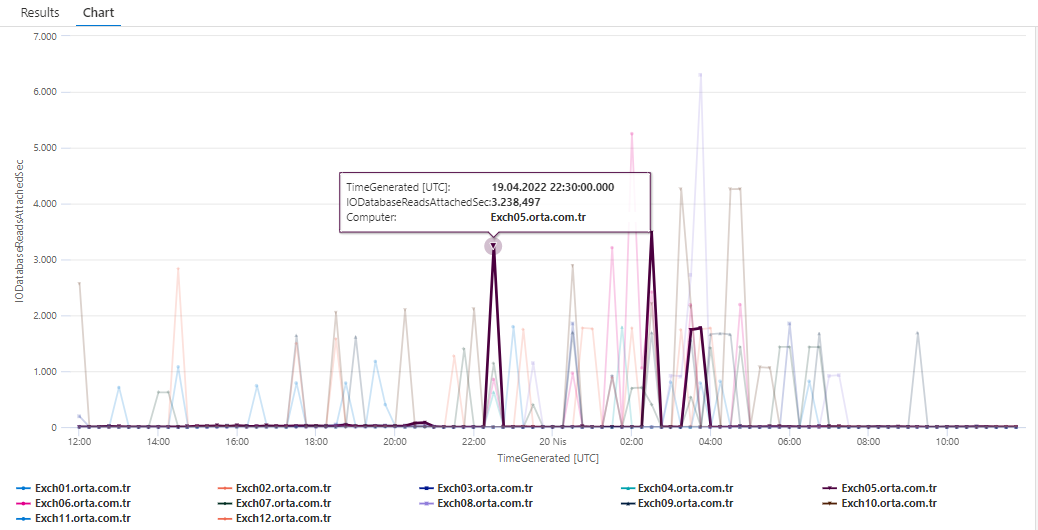This screenshot has width=1038, height=530.
Task: Toggle Exch06.orta.com.tr legend series
Action: coord(73,504)
